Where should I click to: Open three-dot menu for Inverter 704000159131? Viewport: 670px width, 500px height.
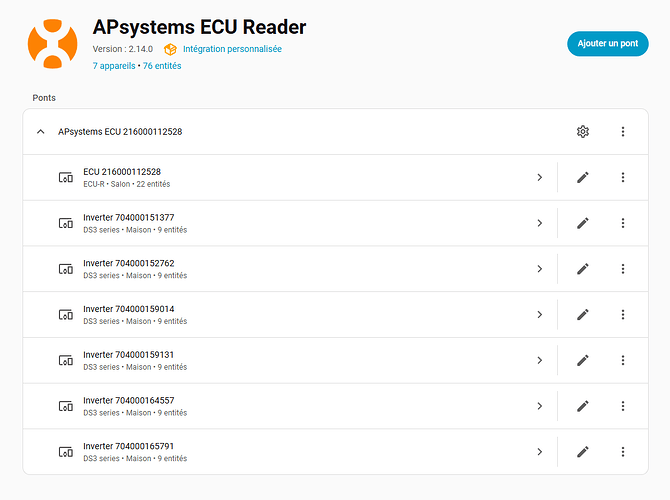(623, 360)
